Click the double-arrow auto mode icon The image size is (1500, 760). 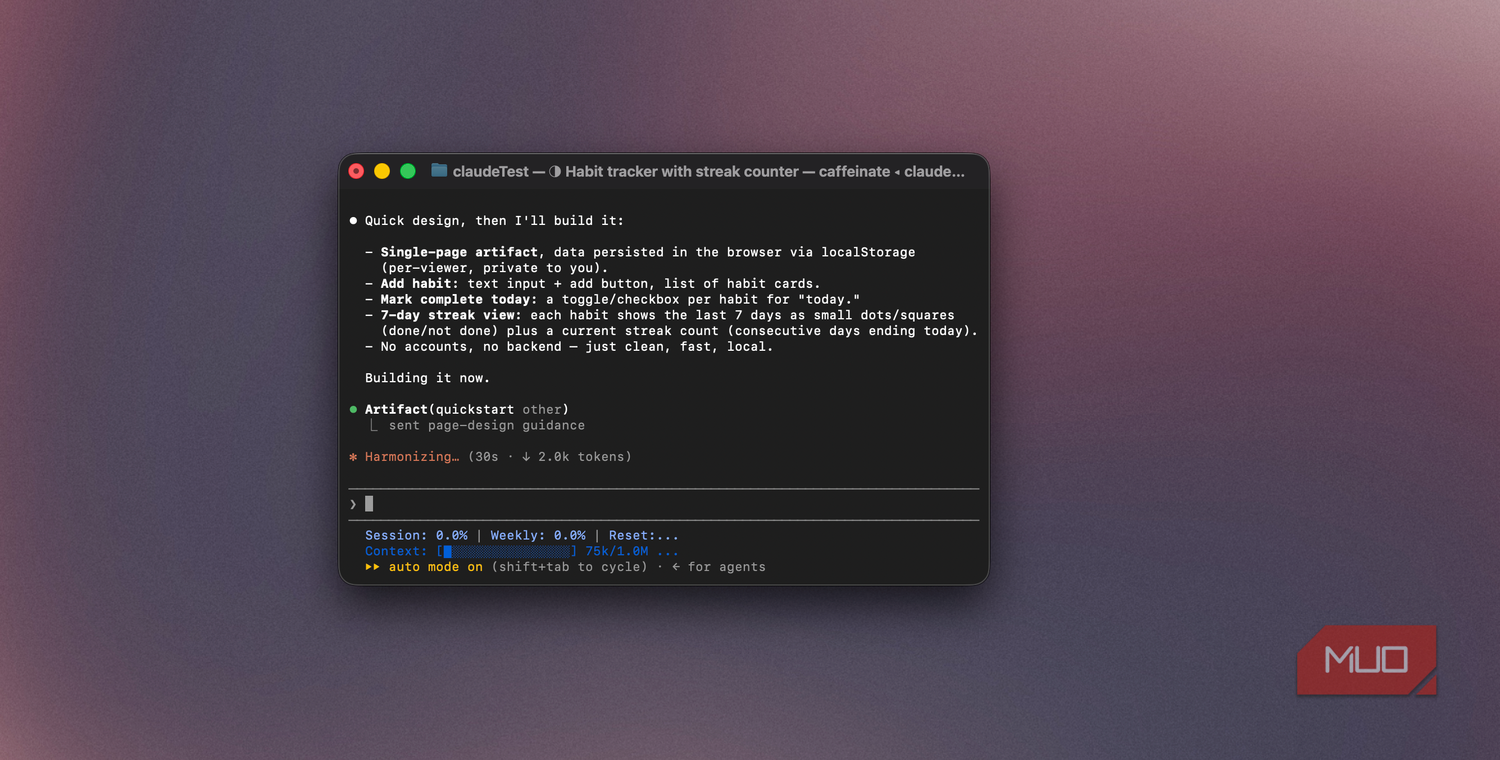372,567
